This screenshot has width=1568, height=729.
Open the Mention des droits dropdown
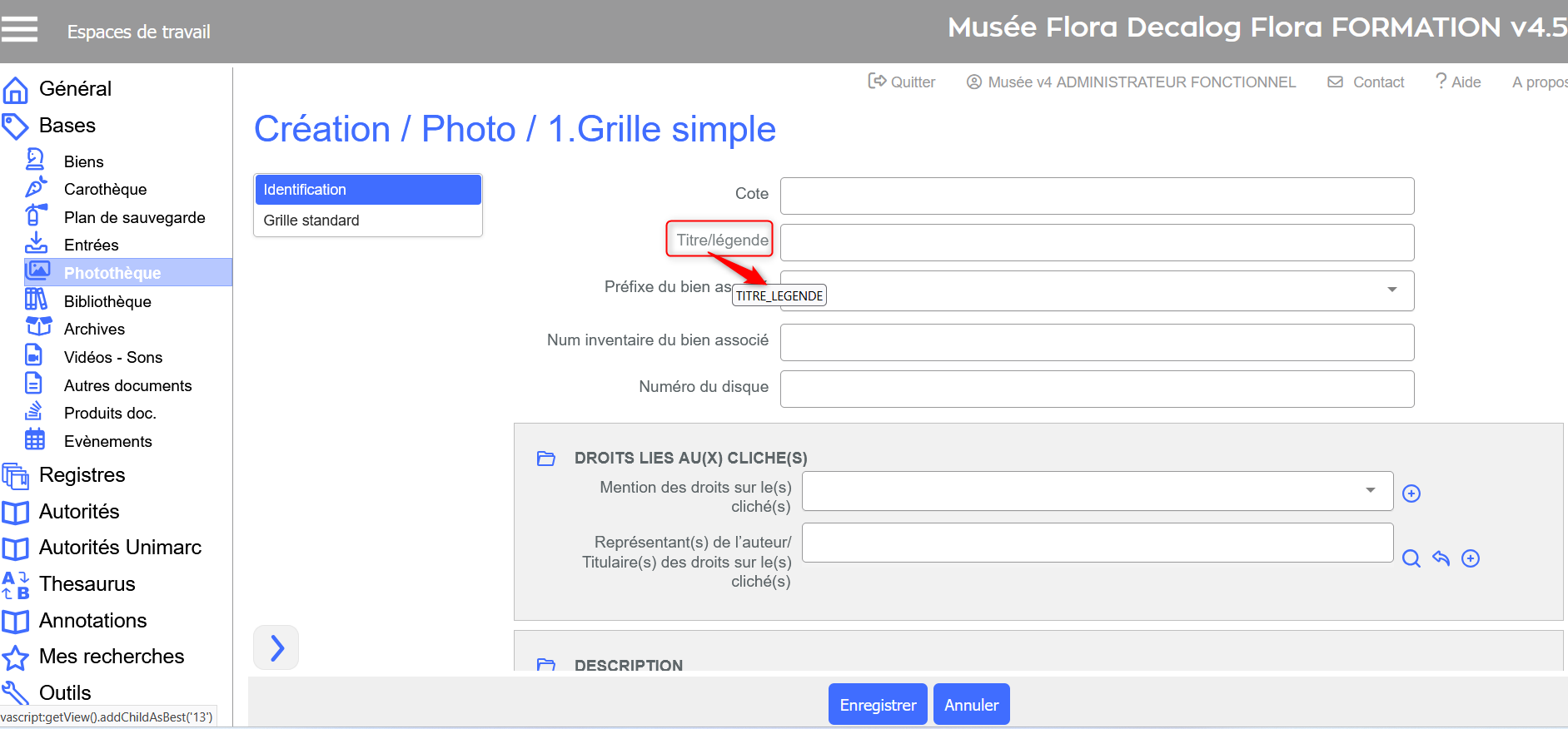point(1370,490)
